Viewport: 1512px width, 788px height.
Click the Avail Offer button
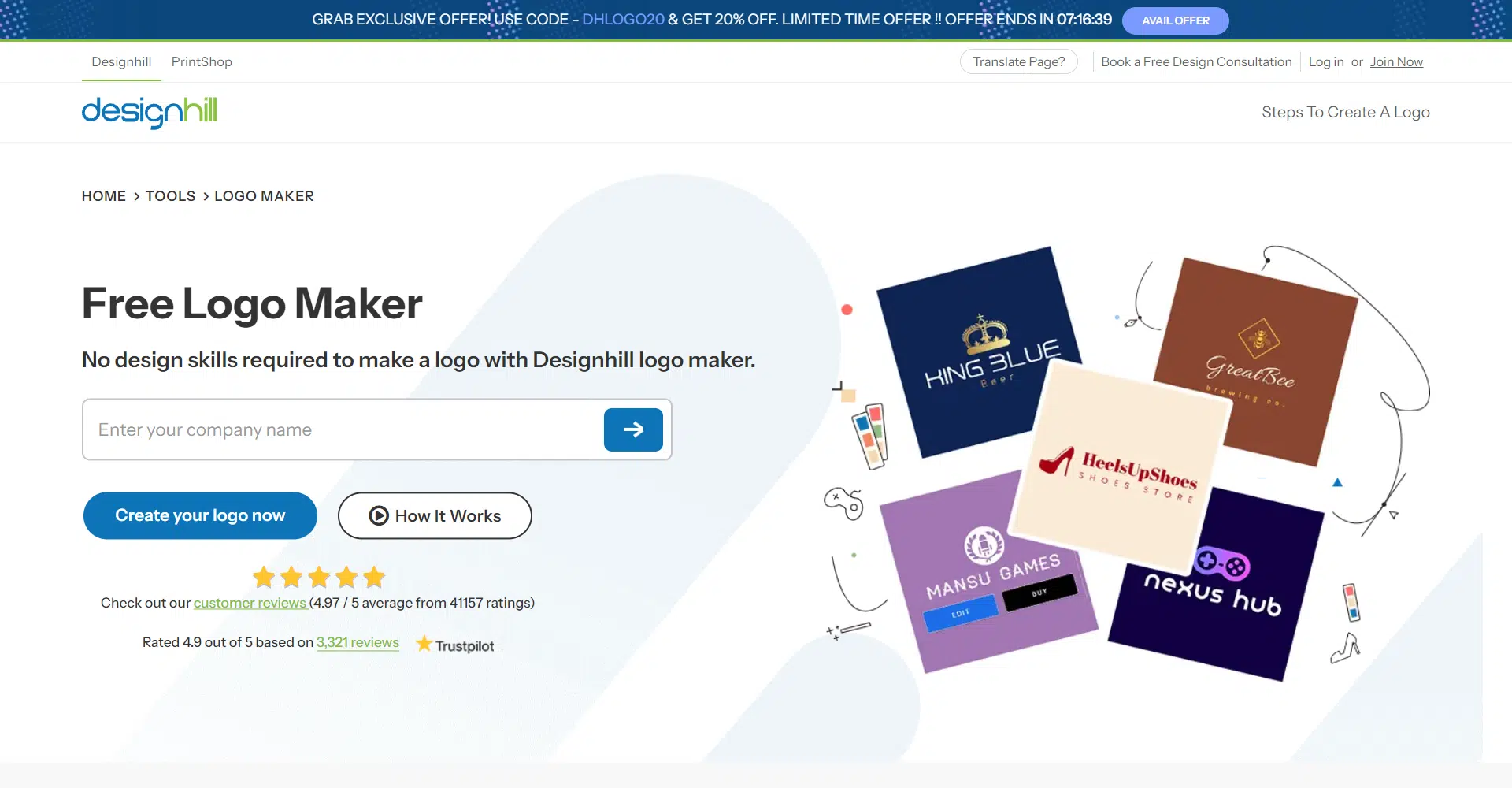point(1175,20)
